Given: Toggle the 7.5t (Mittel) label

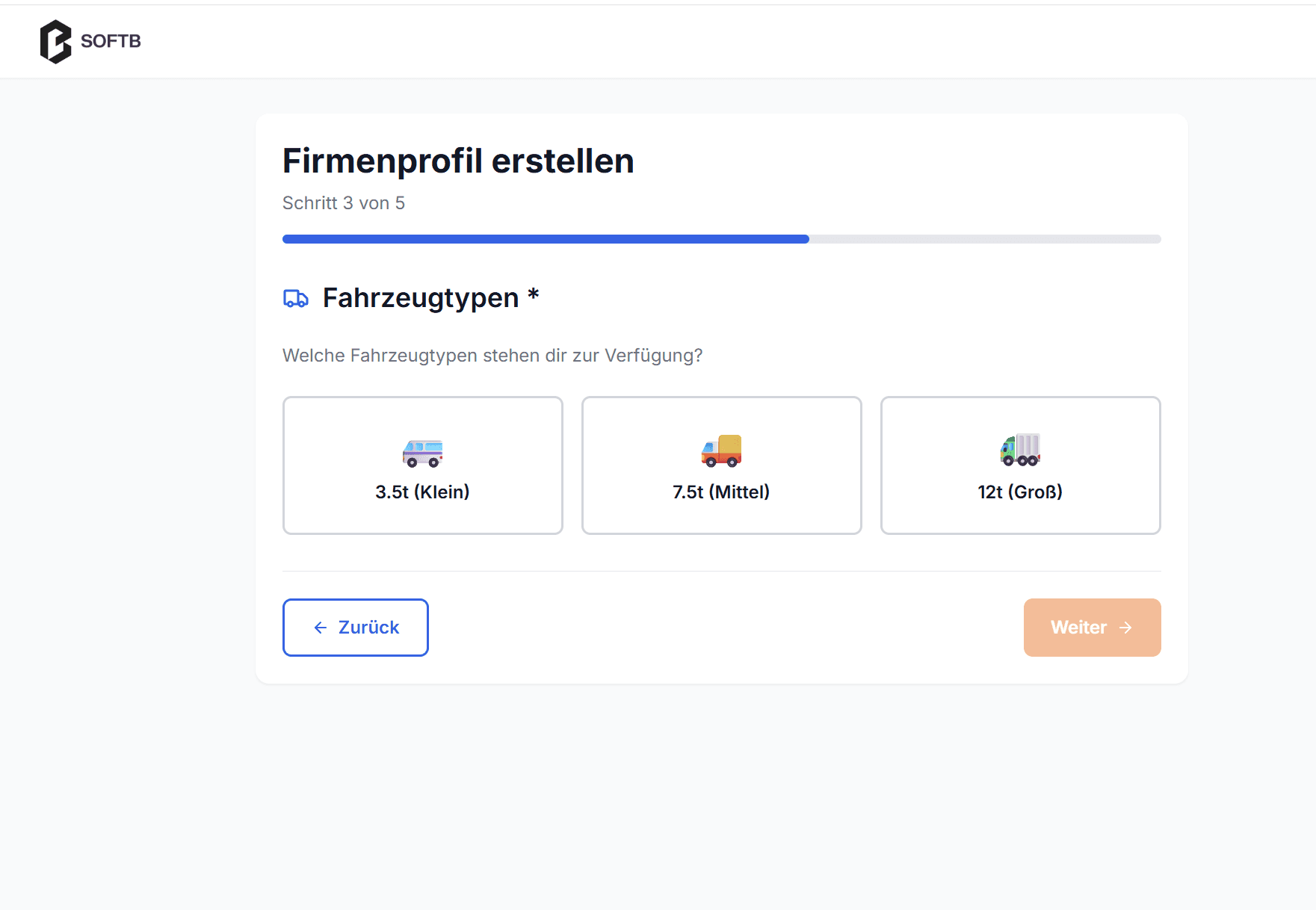Looking at the screenshot, I should click(721, 492).
